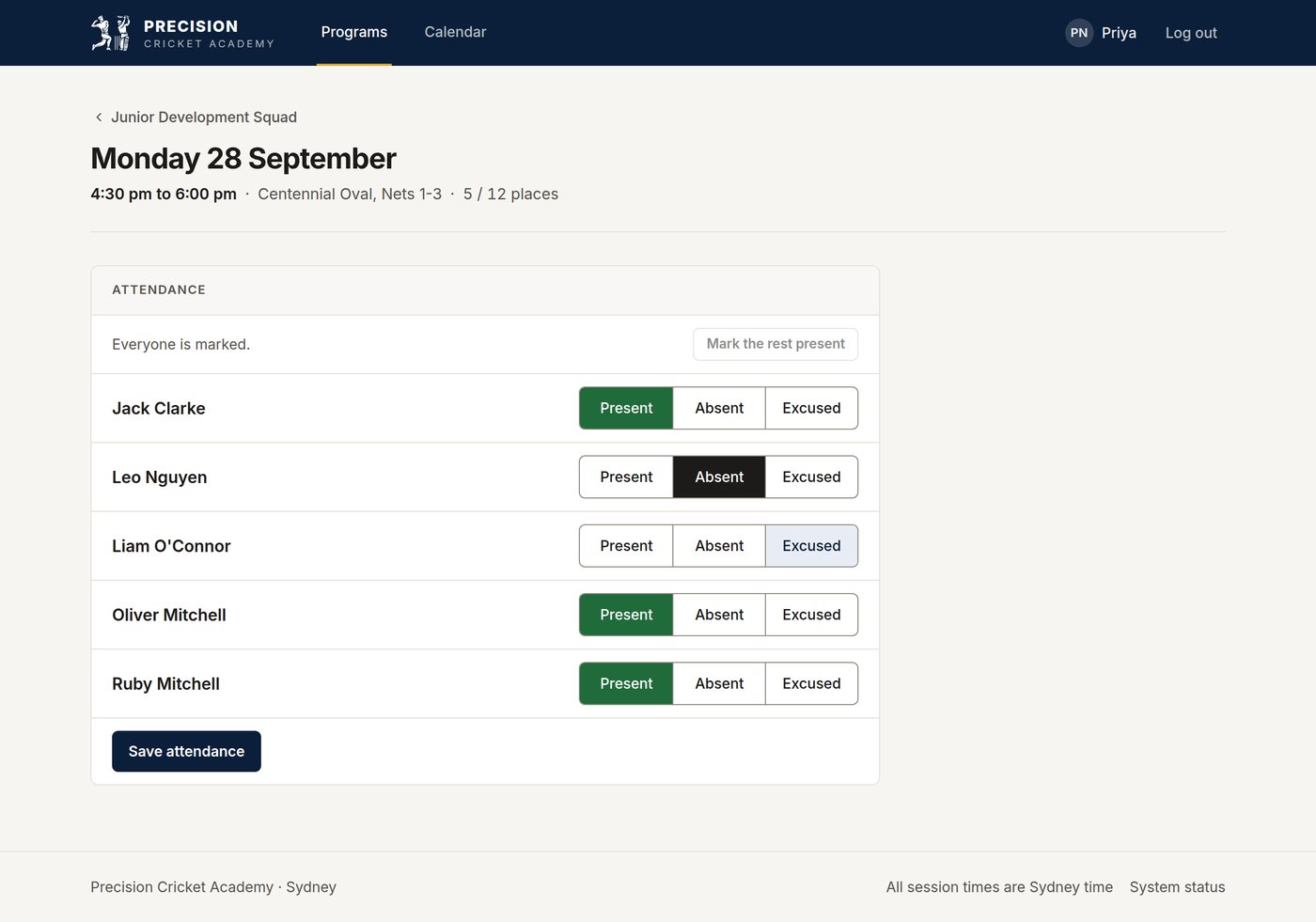Image resolution: width=1316 pixels, height=922 pixels.
Task: Mark Jack Clarke as Present
Action: point(626,408)
